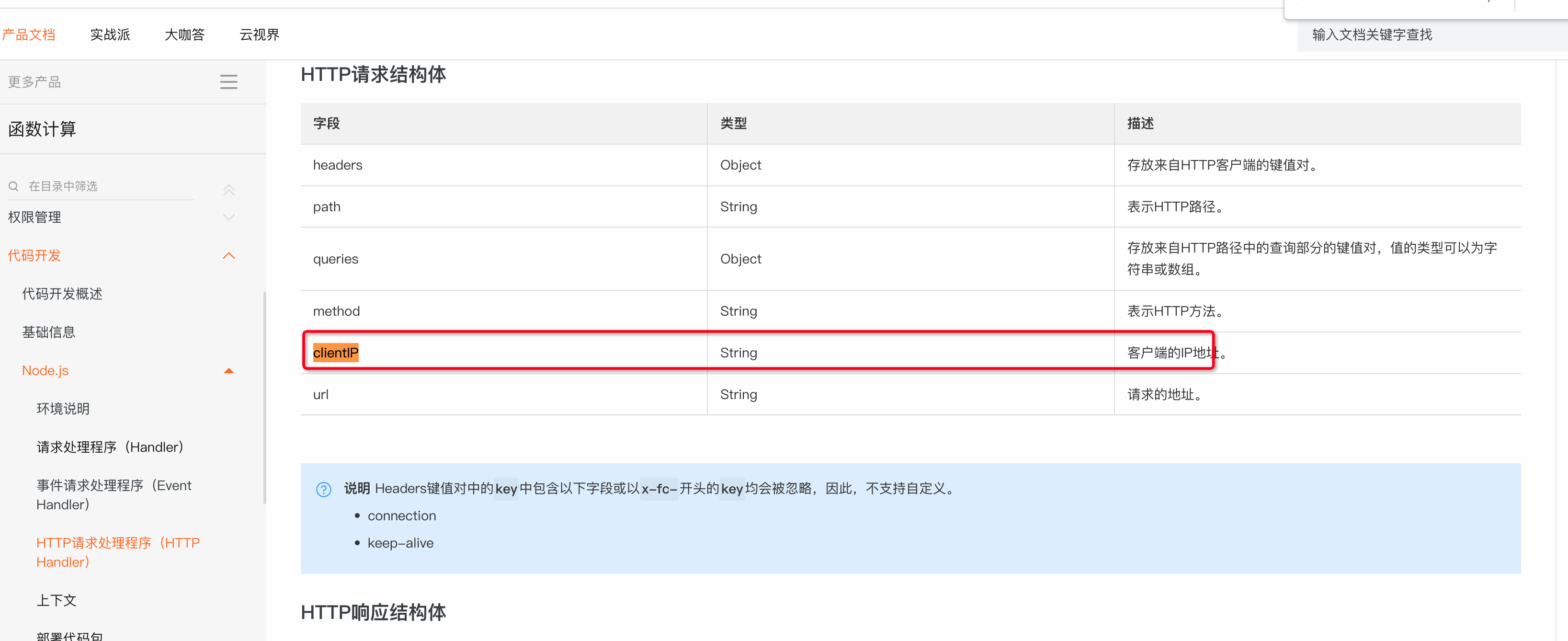The height and width of the screenshot is (641, 1568).
Task: Click the x-fc- inline code
Action: tap(659, 489)
